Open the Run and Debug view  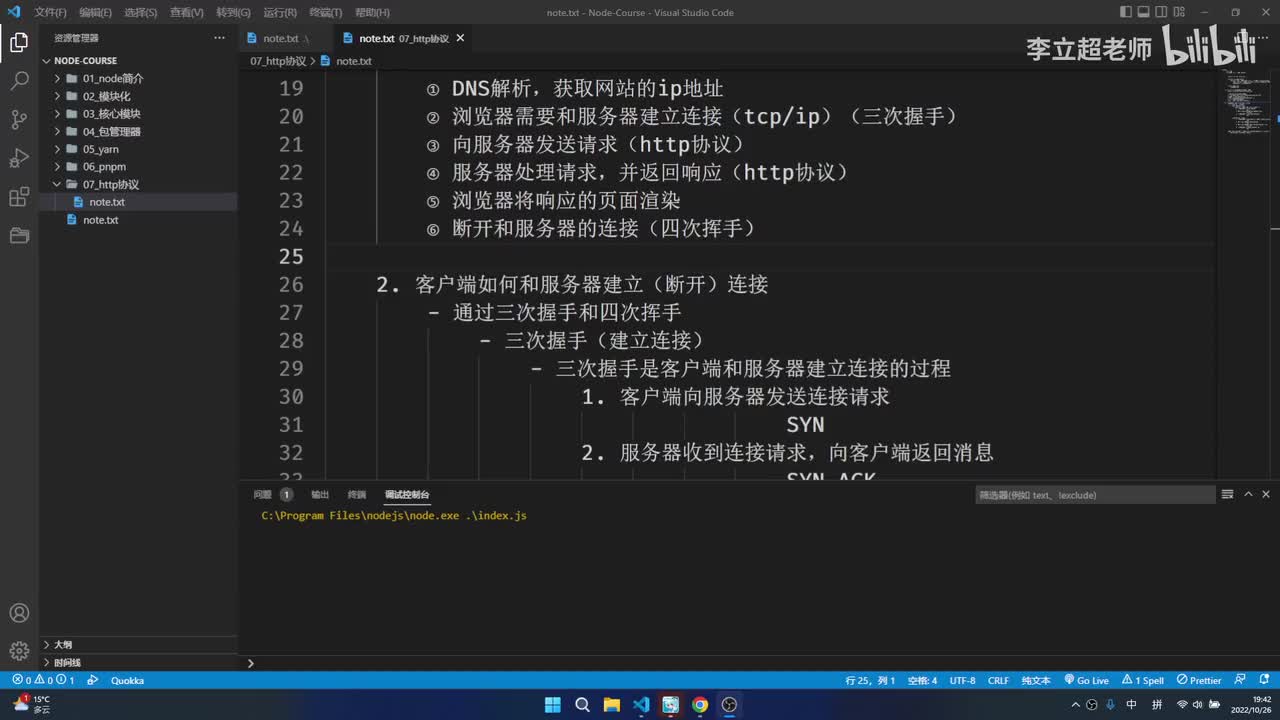click(19, 158)
